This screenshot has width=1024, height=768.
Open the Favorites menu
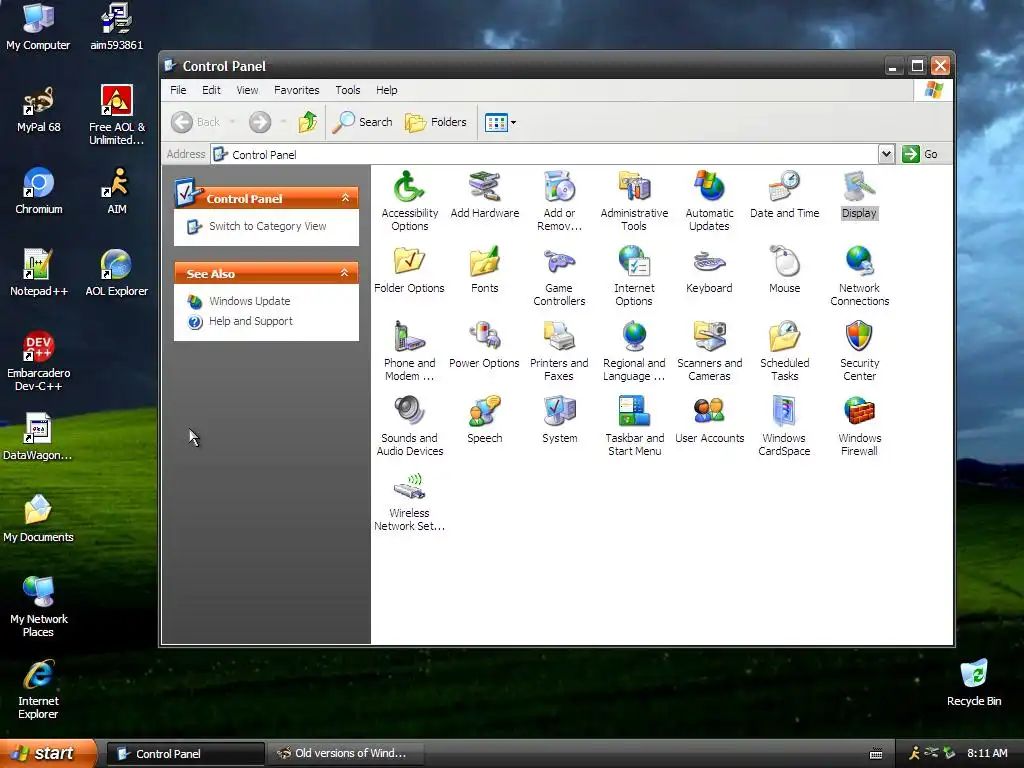click(x=296, y=90)
